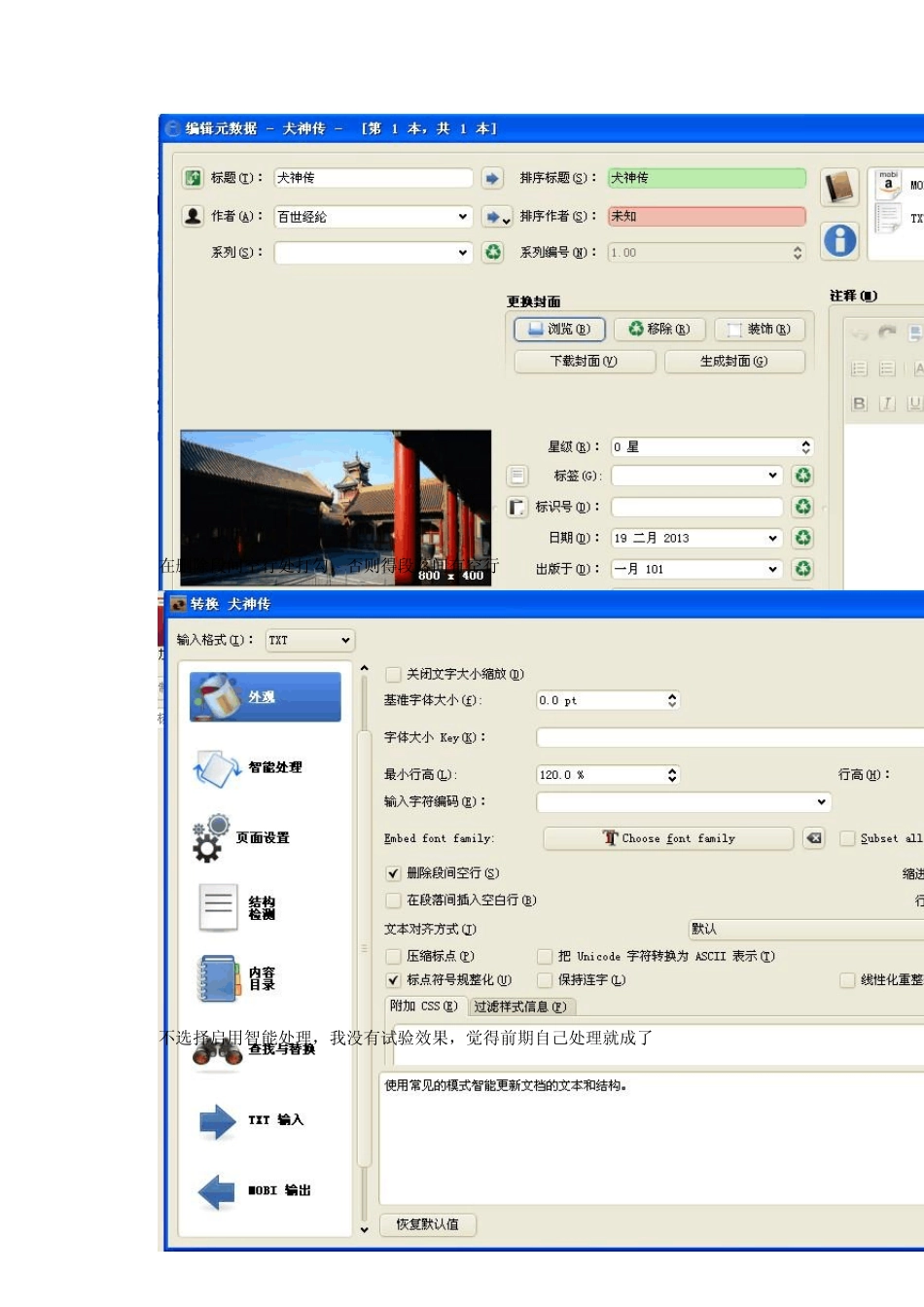Switch to 附加 CSS tab
The width and height of the screenshot is (924, 1307).
coord(424,1007)
